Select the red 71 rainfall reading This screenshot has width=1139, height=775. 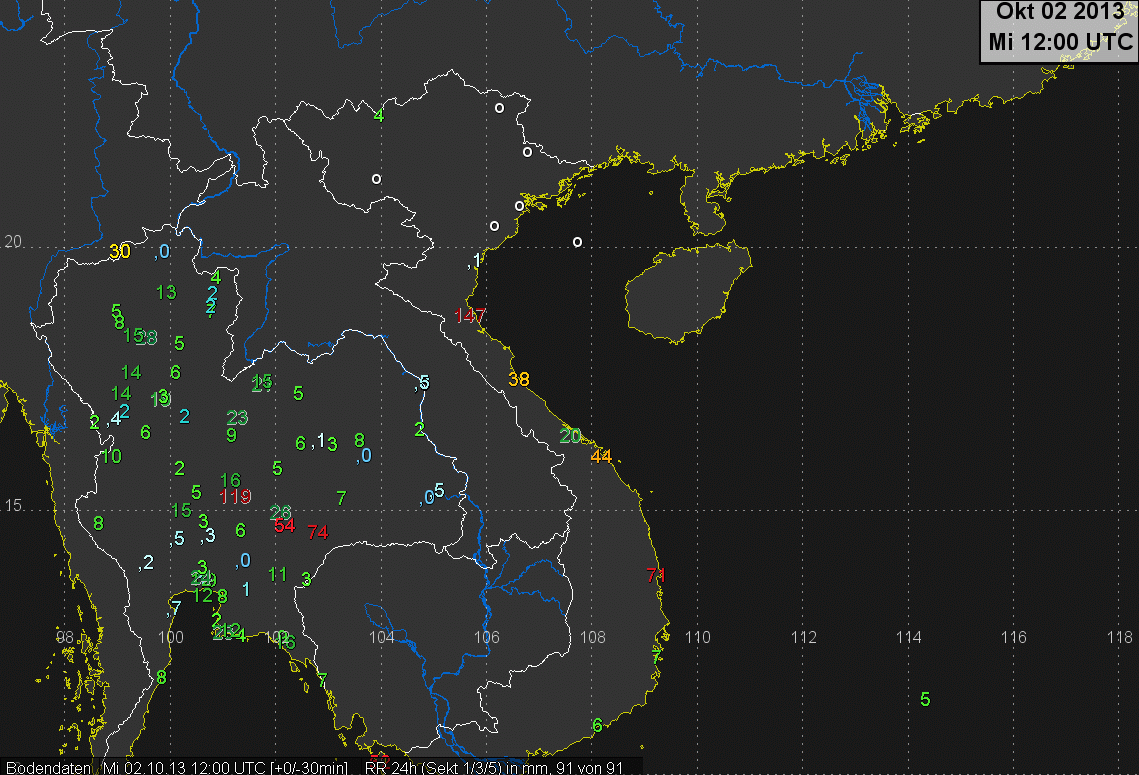656,575
